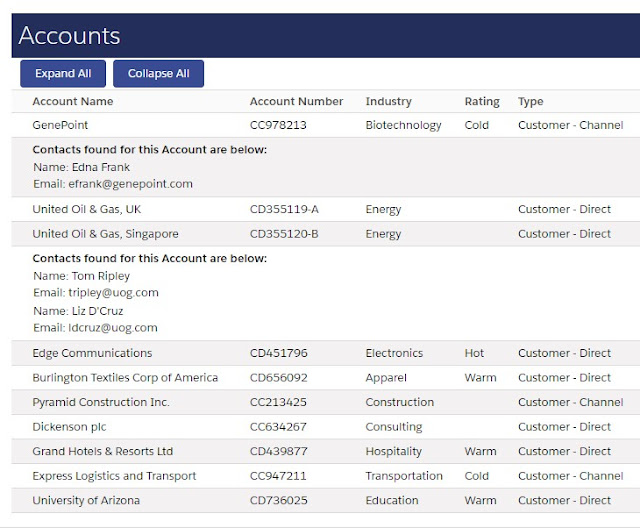
Task: Click the Expand All button
Action: click(x=63, y=74)
